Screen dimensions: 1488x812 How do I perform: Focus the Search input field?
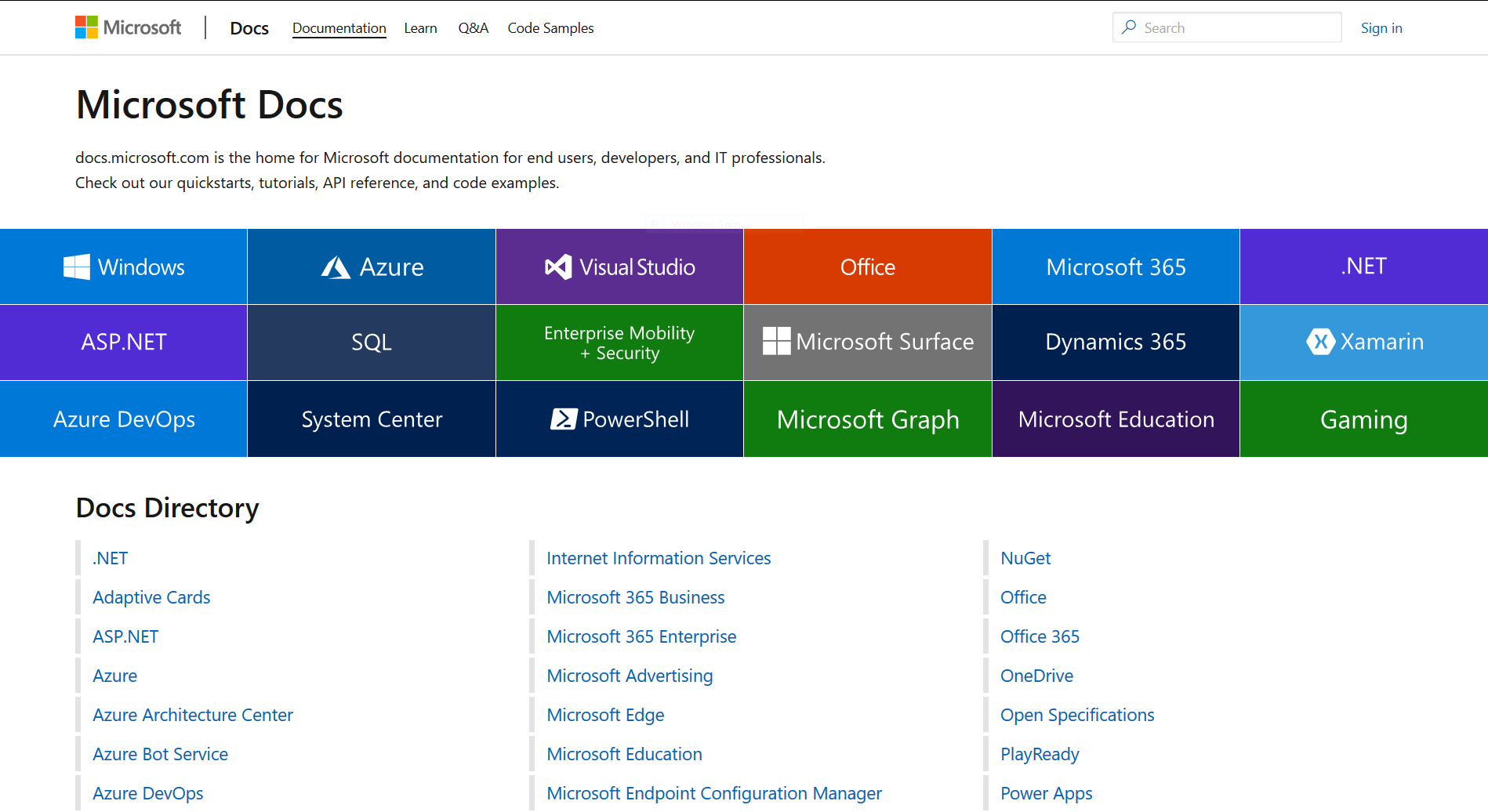pyautogui.click(x=1227, y=27)
